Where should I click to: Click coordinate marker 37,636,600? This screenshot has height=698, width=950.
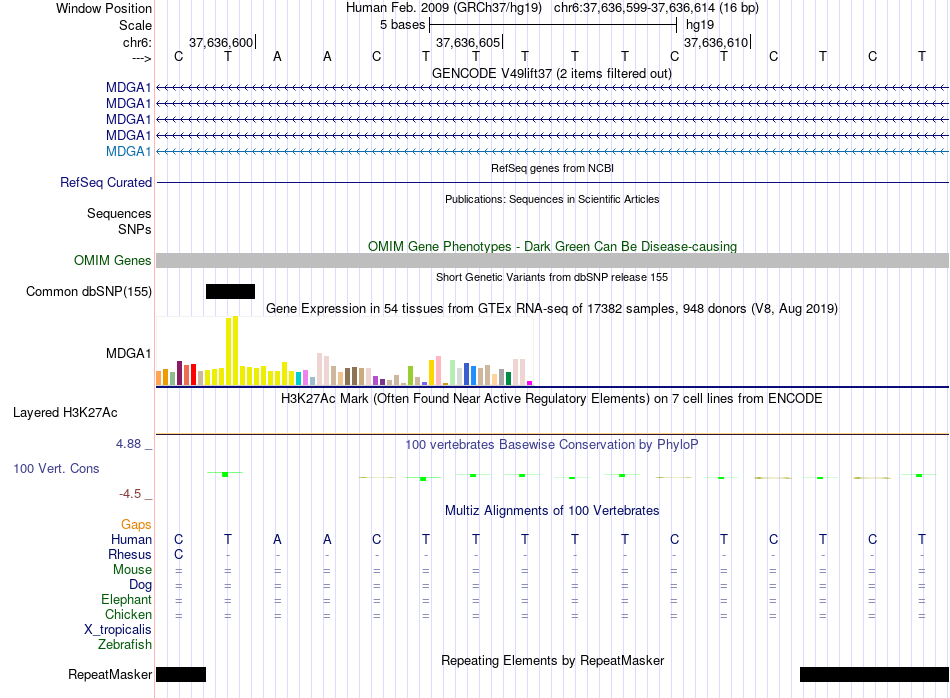221,42
